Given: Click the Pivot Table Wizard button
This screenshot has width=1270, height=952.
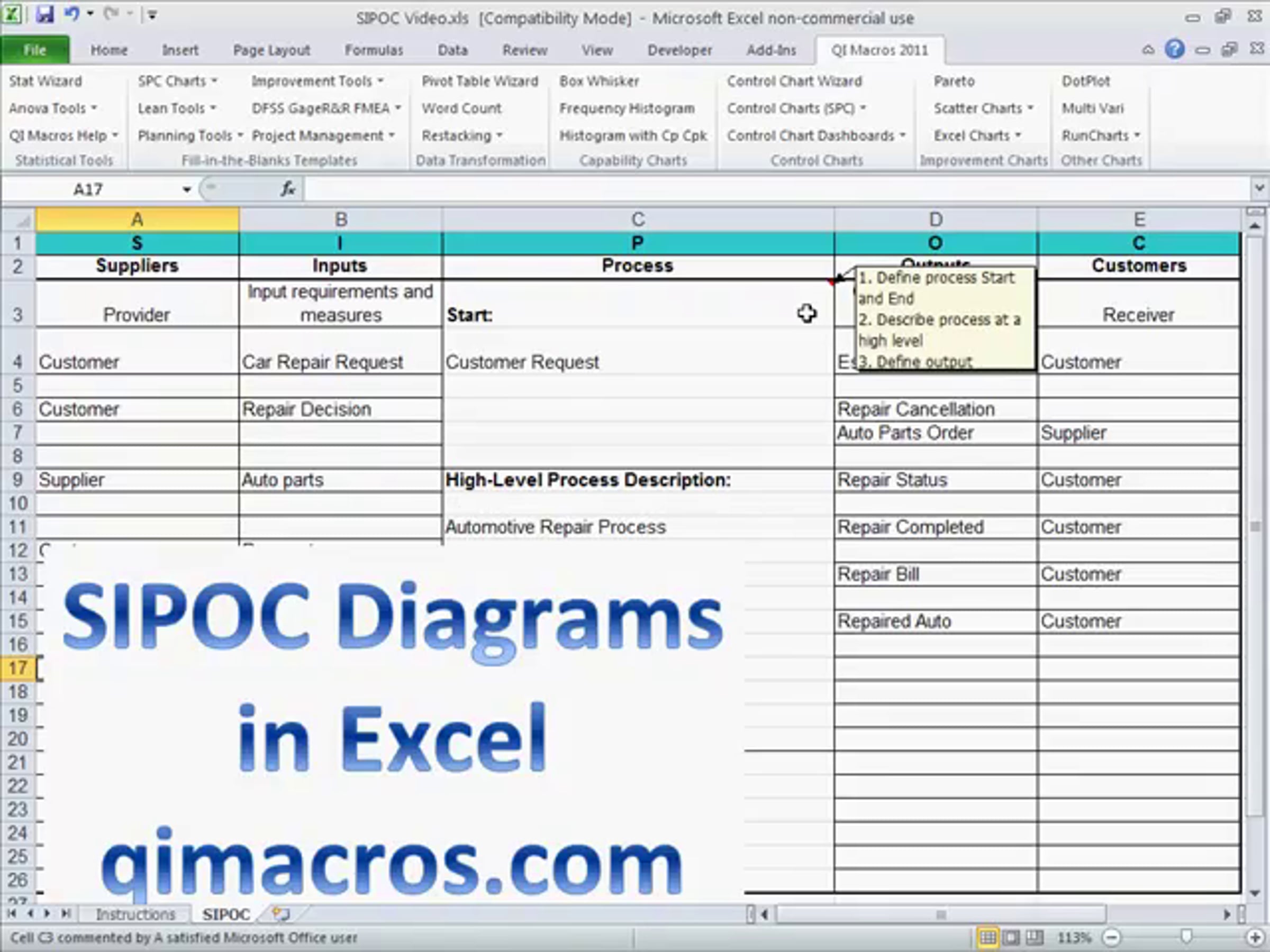Looking at the screenshot, I should (x=480, y=81).
